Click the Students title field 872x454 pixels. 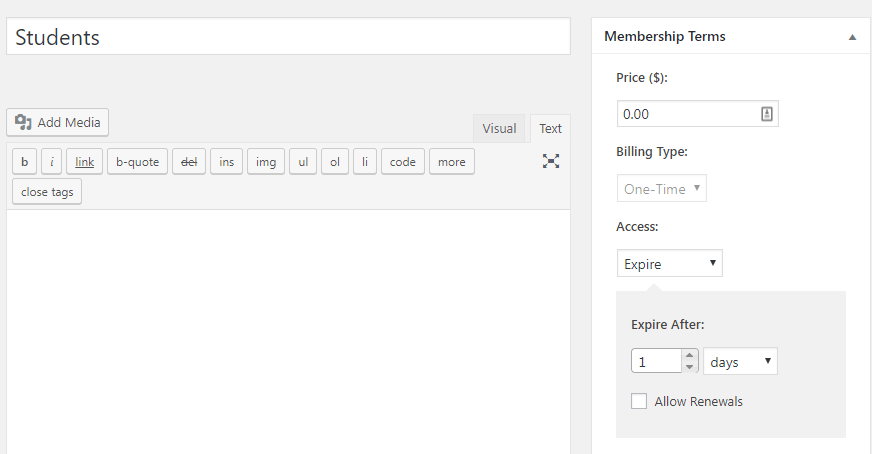click(x=288, y=37)
